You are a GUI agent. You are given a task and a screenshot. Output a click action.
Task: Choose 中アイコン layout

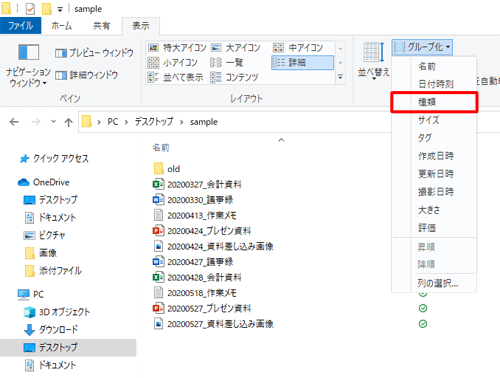pos(298,48)
